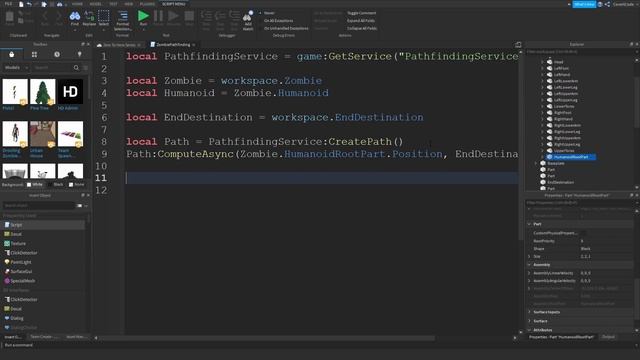The width and height of the screenshot is (640, 360).
Task: Open the Toolbox Recent clock icon
Action: pos(57,54)
